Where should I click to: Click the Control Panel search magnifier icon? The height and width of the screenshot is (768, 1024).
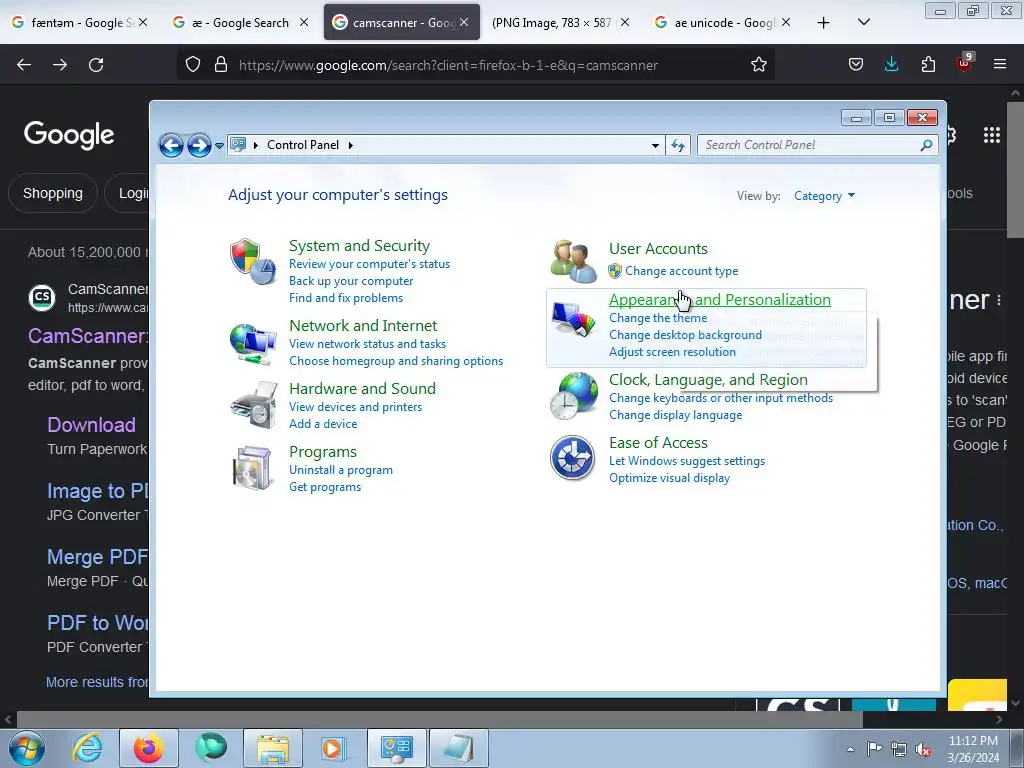coord(926,145)
